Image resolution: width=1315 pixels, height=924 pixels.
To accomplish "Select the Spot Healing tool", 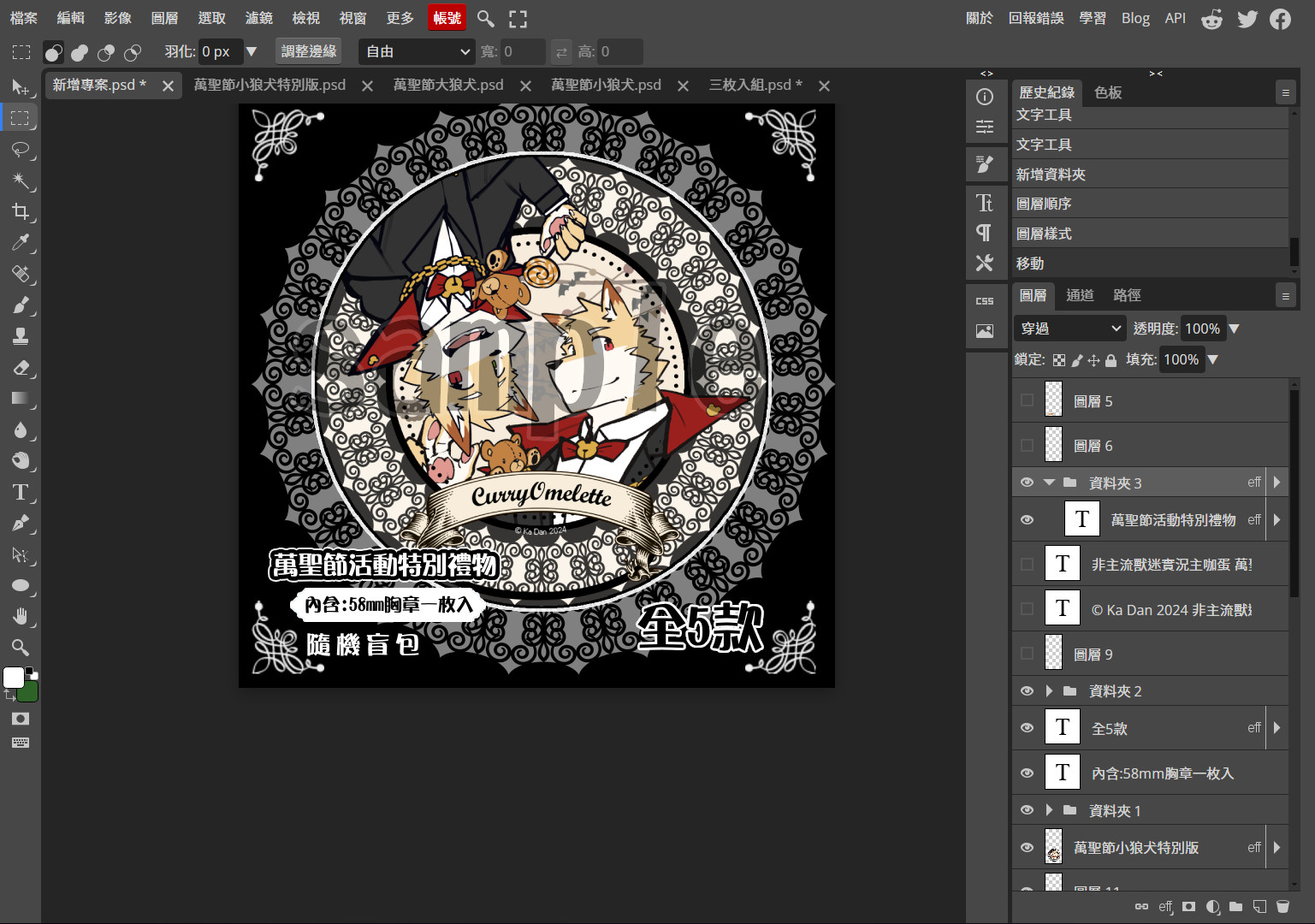I will pyautogui.click(x=21, y=274).
